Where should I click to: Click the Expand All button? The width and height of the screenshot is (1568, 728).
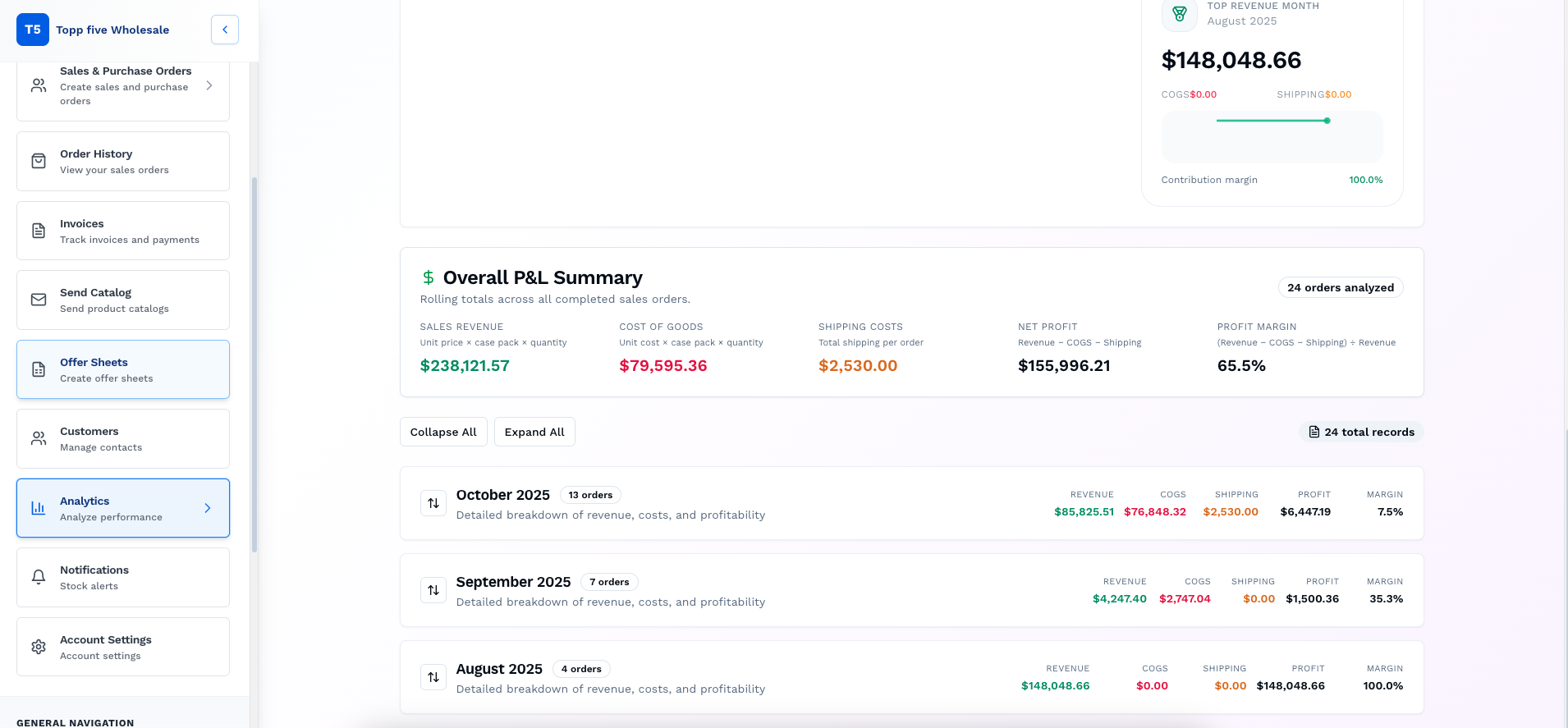pos(534,432)
